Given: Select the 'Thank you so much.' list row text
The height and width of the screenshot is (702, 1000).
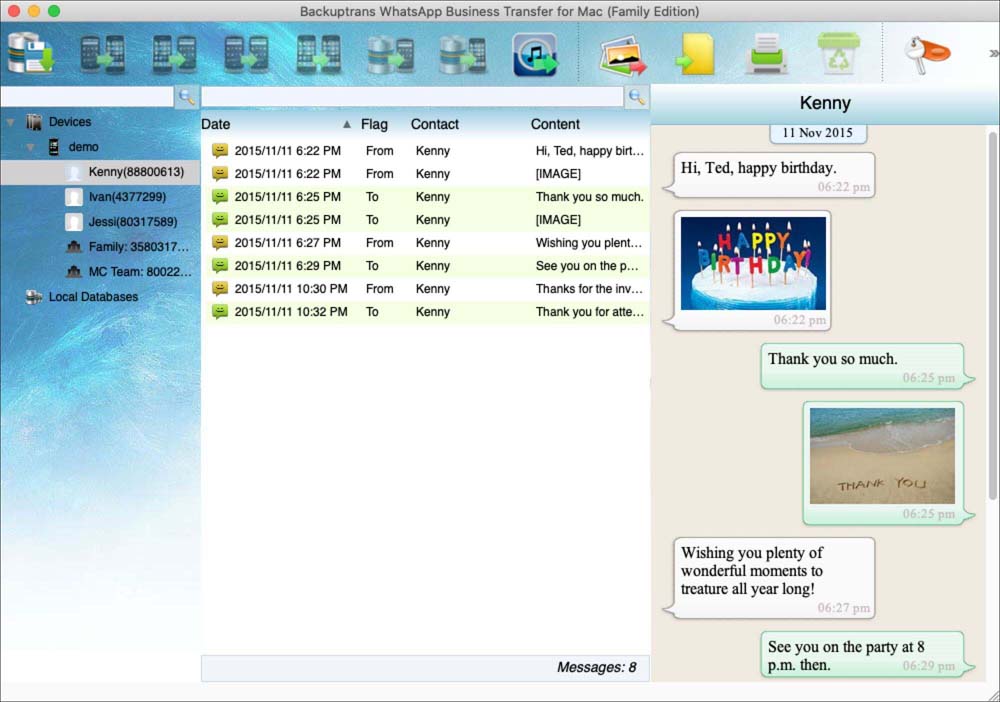Looking at the screenshot, I should coord(589,197).
